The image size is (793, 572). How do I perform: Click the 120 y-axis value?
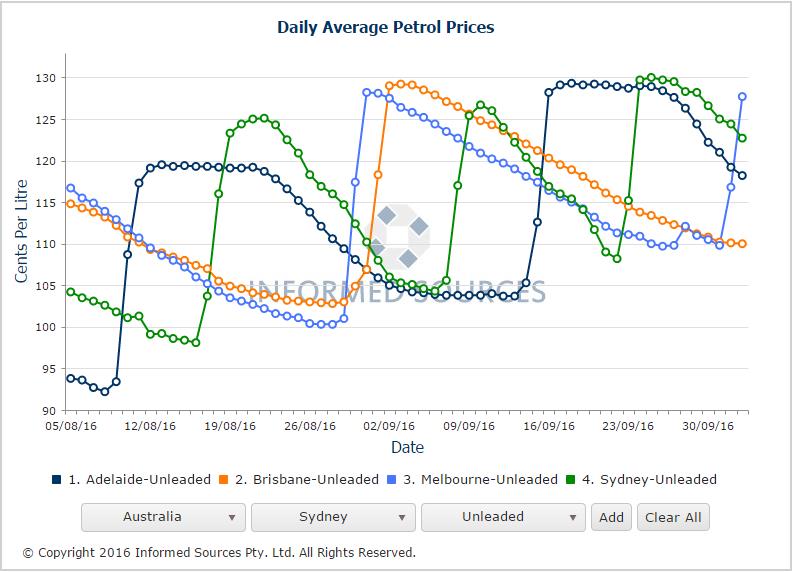click(x=46, y=161)
